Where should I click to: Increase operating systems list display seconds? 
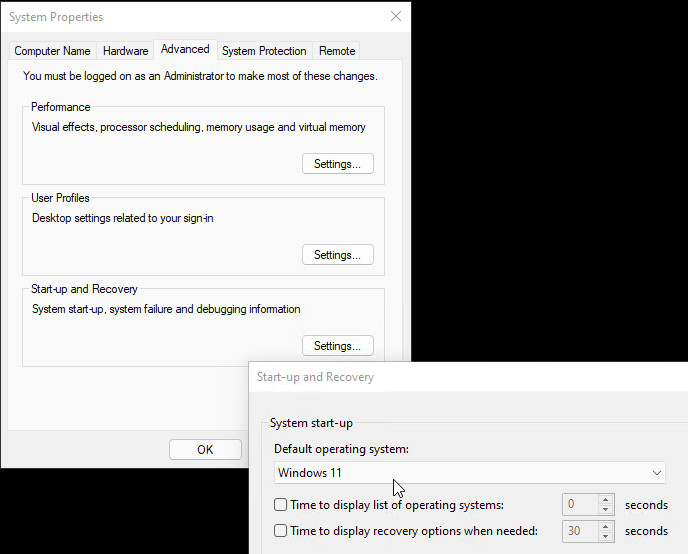[x=605, y=500]
